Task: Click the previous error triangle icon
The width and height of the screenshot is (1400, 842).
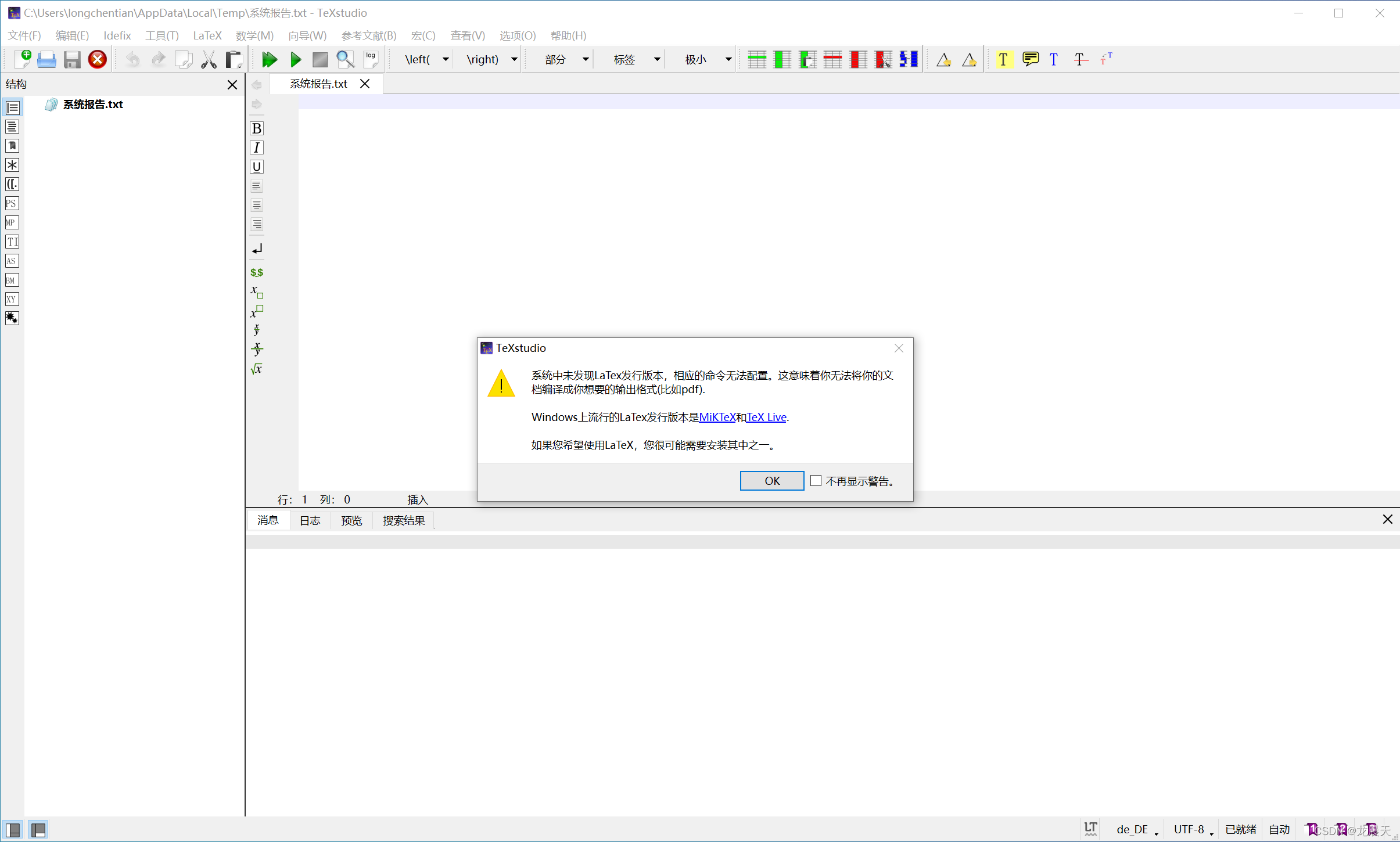Action: [944, 59]
